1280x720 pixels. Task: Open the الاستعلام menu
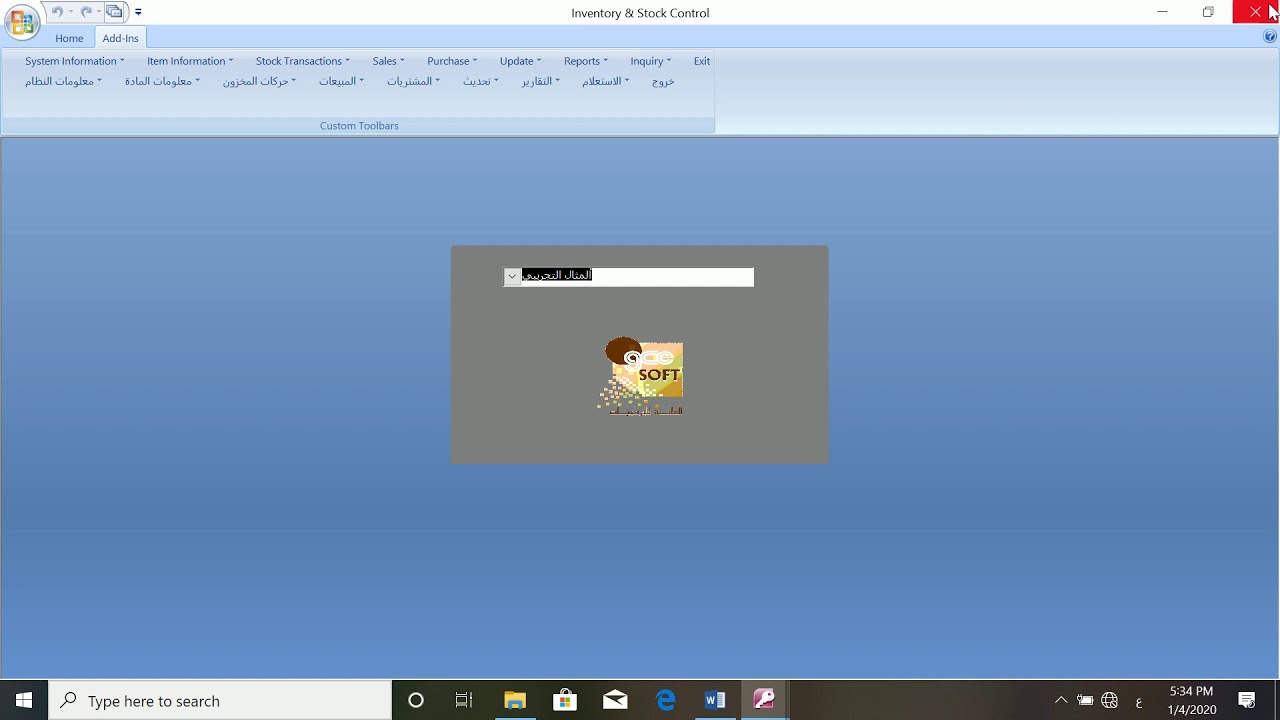coord(606,81)
